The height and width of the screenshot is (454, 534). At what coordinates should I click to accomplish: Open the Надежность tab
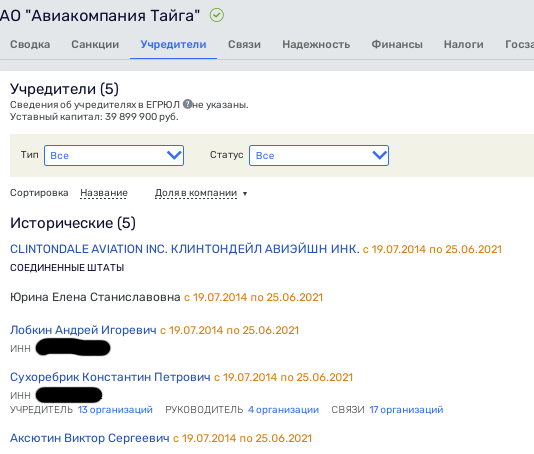(x=316, y=44)
